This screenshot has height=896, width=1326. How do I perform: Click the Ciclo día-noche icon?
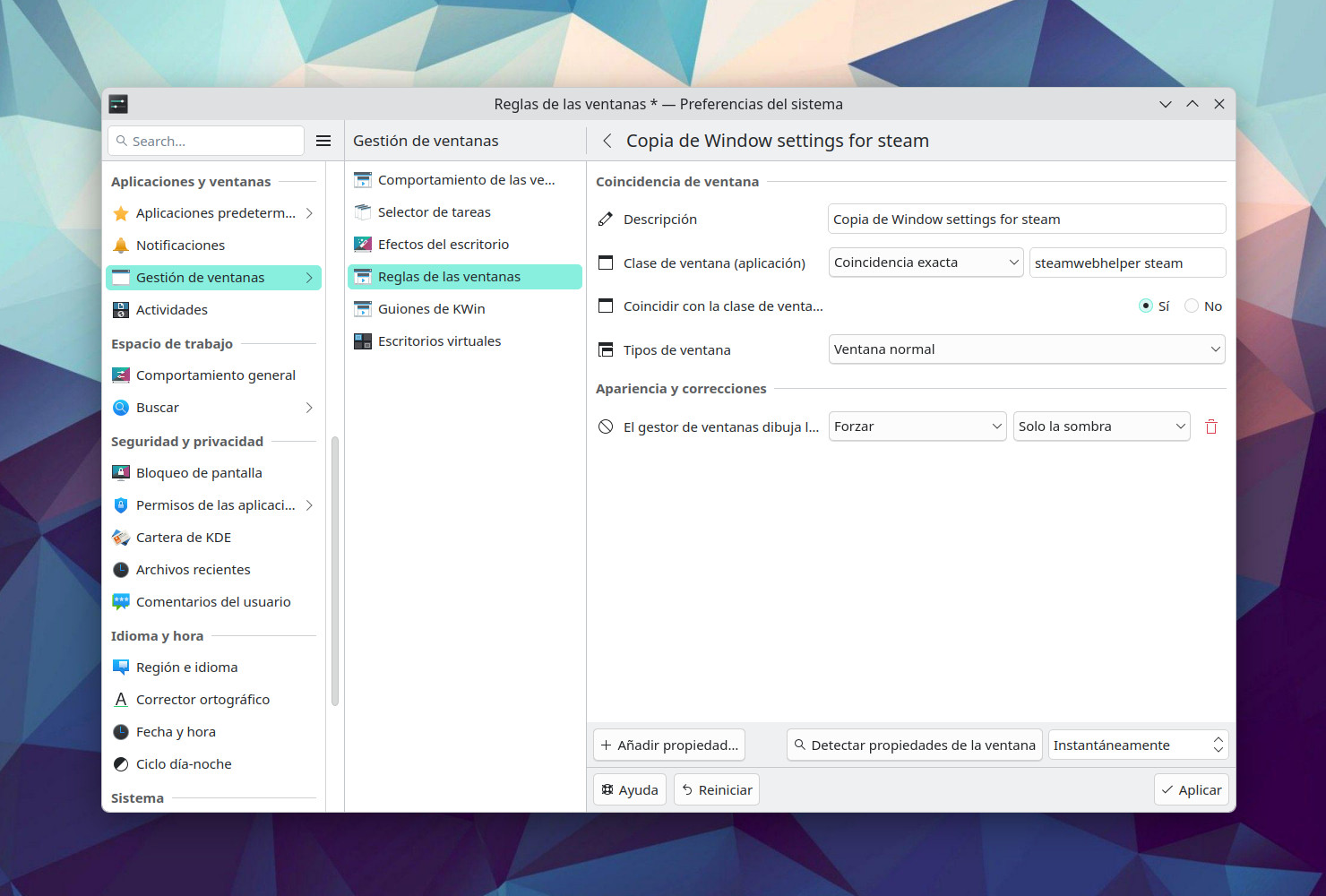tap(121, 764)
